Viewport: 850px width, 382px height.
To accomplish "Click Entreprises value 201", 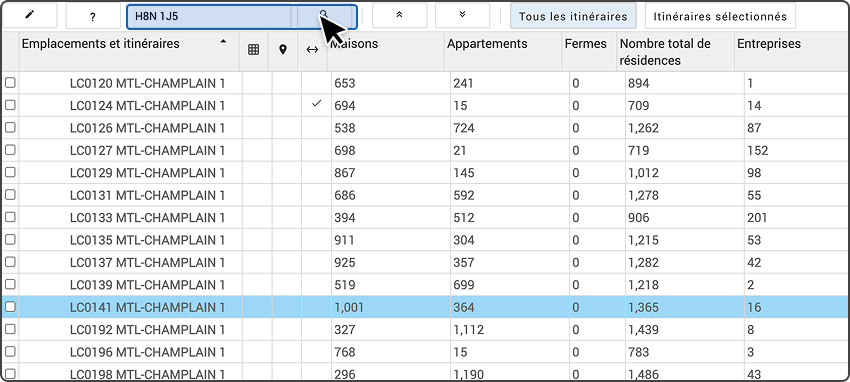I will tap(757, 218).
